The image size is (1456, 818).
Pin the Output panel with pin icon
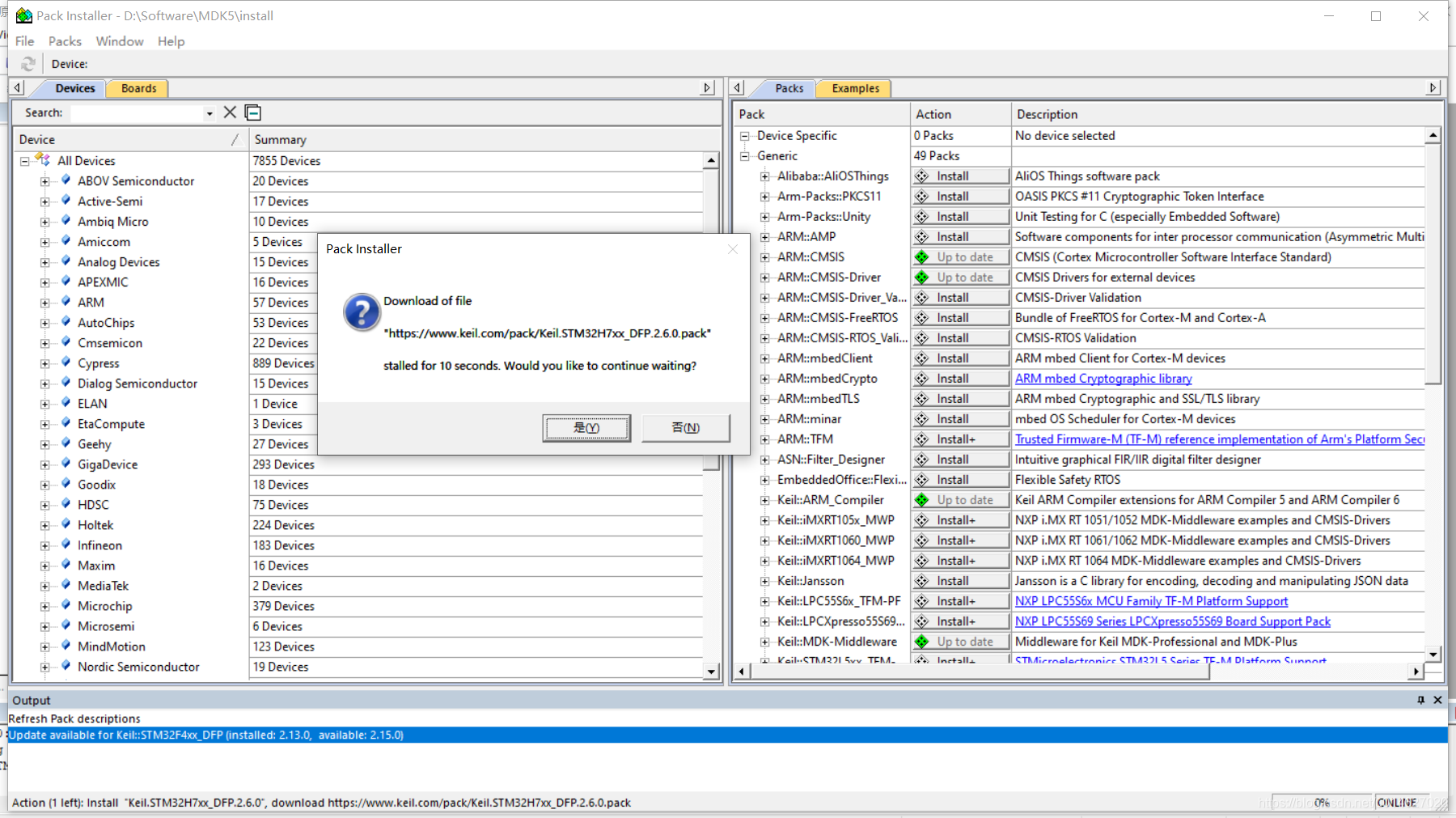(1420, 700)
